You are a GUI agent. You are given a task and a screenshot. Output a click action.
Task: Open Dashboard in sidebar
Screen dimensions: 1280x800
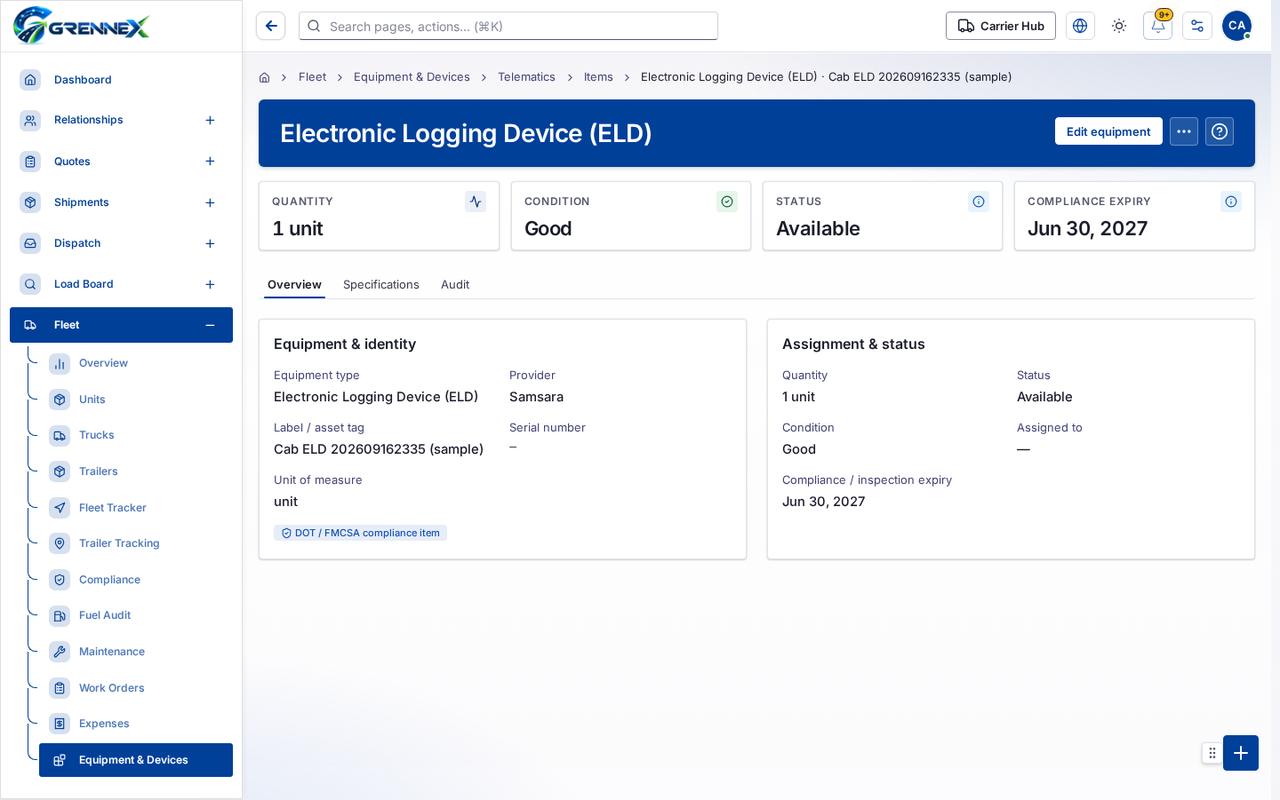click(121, 79)
